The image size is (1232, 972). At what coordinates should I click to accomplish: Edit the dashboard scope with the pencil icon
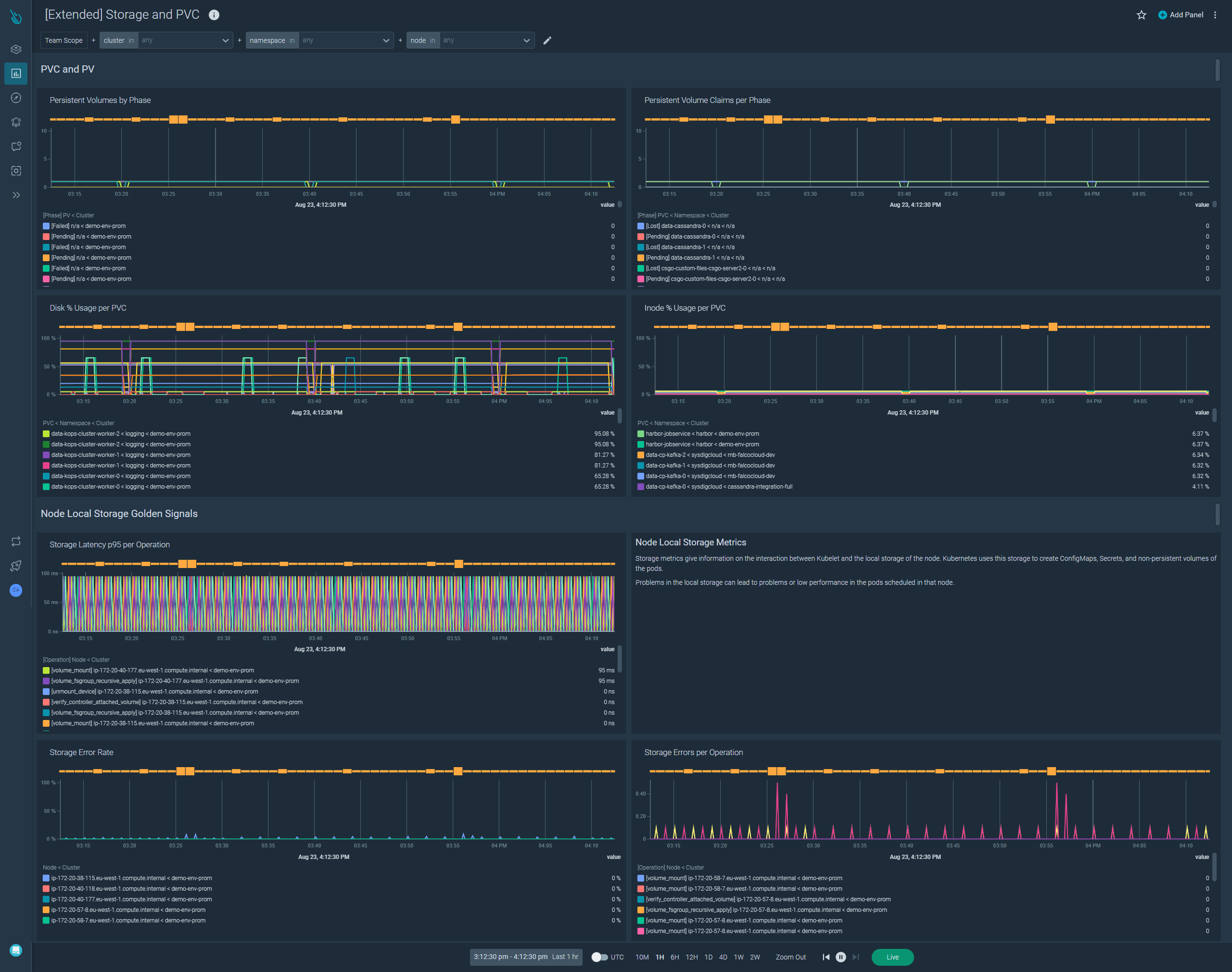point(547,40)
